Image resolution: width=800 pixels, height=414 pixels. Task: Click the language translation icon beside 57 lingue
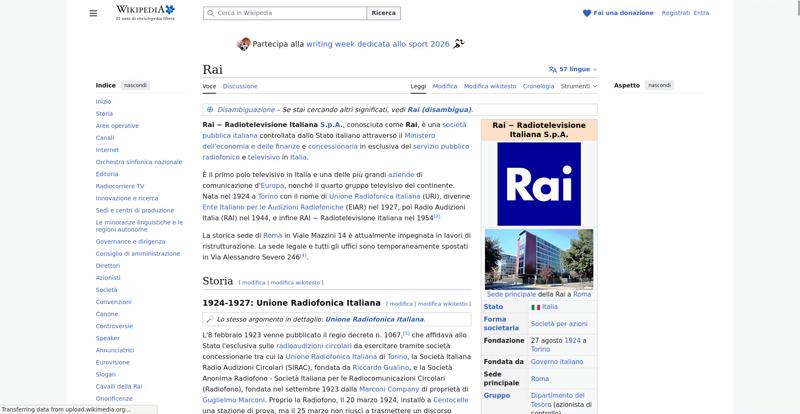(553, 69)
